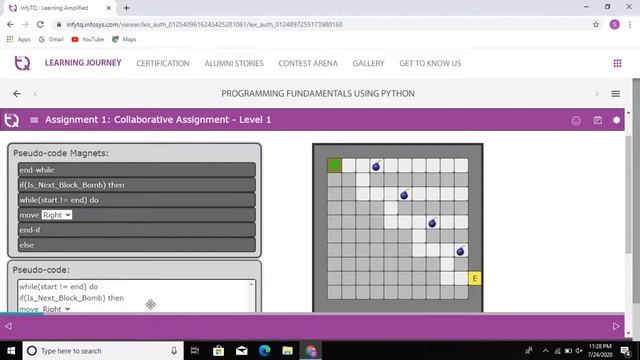Open the move Right dropdown in pseudo-code
640x360 pixels.
coord(56,309)
